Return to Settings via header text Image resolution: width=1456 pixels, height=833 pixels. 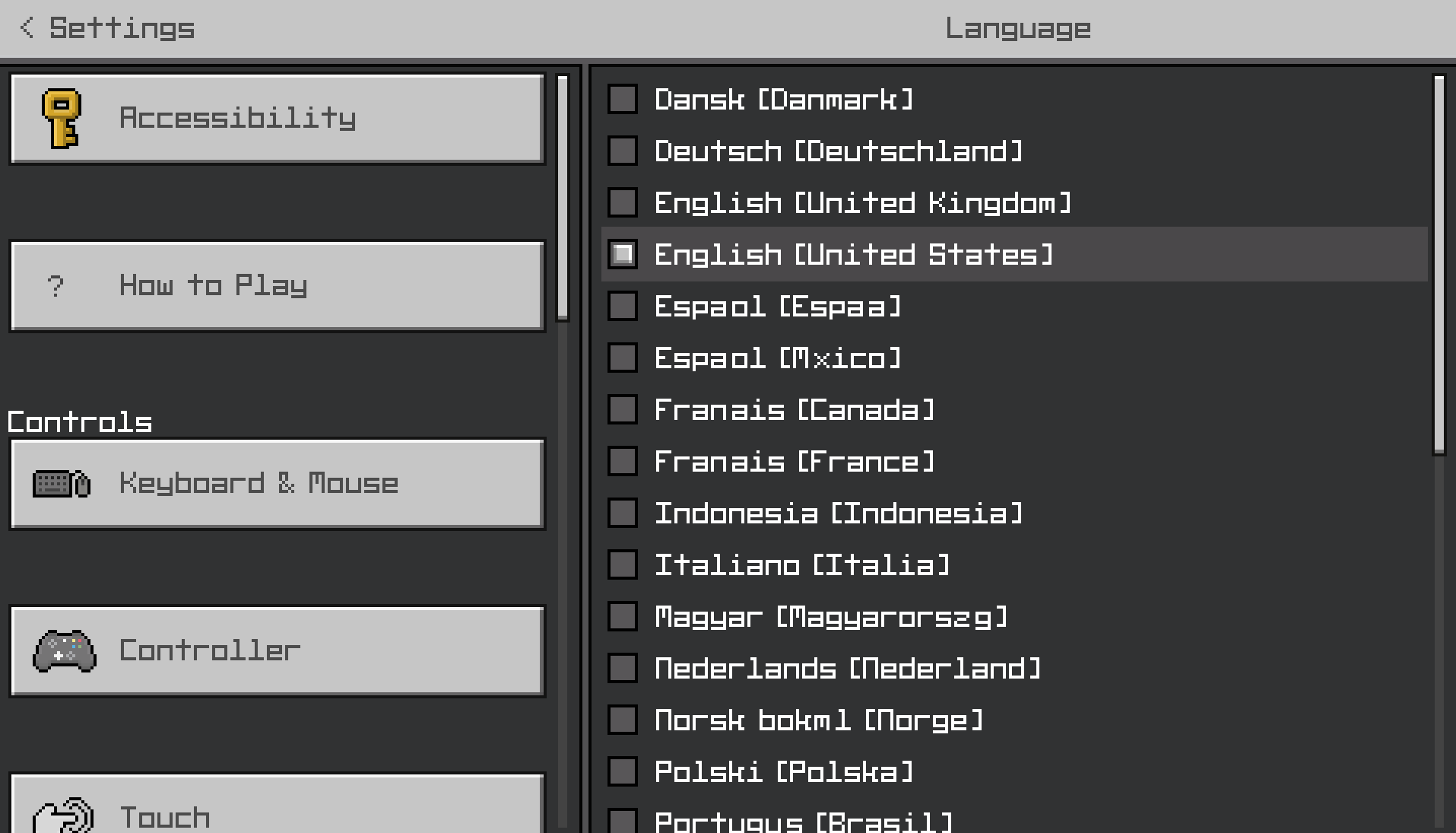[x=122, y=28]
